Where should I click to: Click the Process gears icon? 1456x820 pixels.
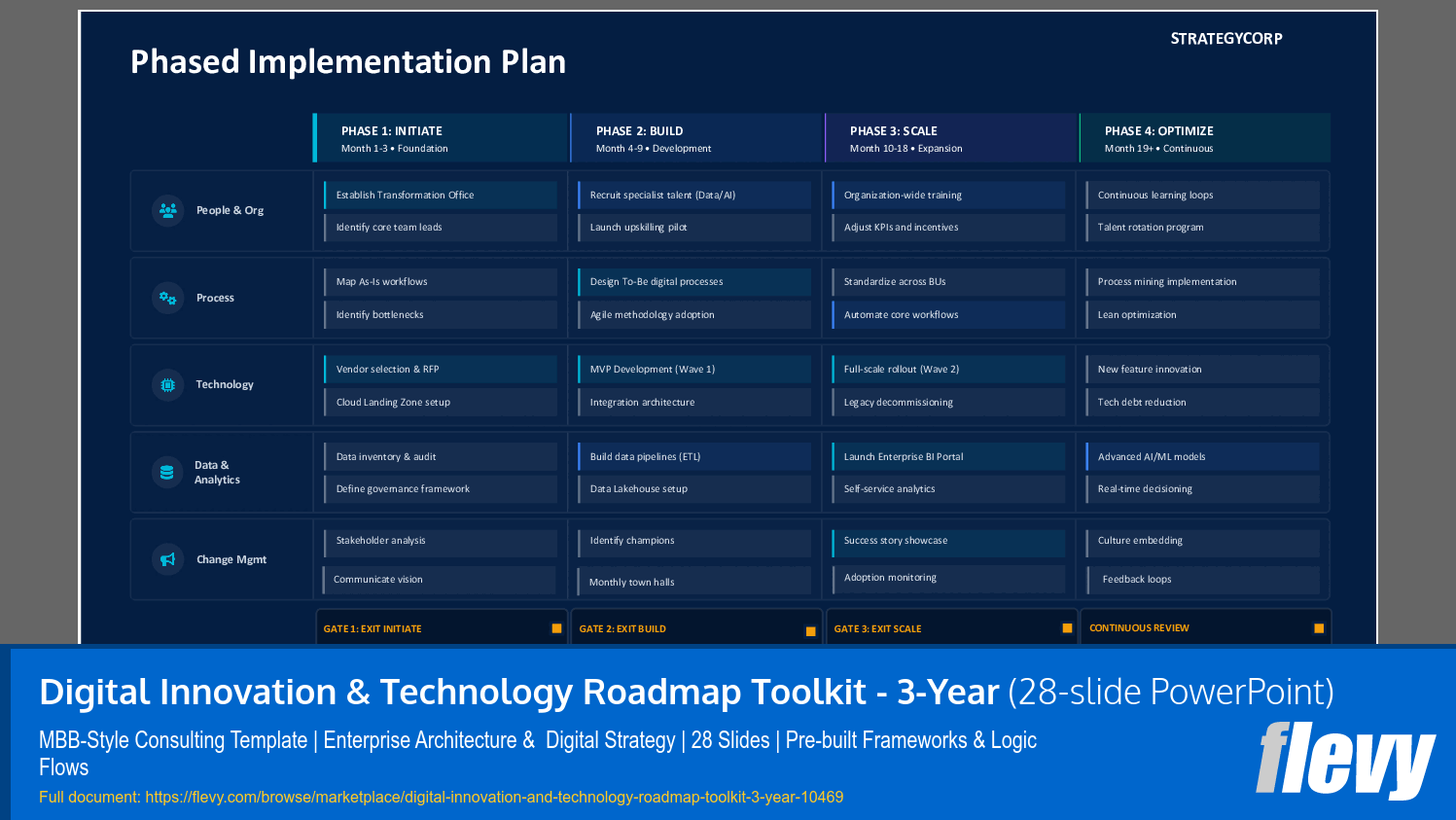165,297
